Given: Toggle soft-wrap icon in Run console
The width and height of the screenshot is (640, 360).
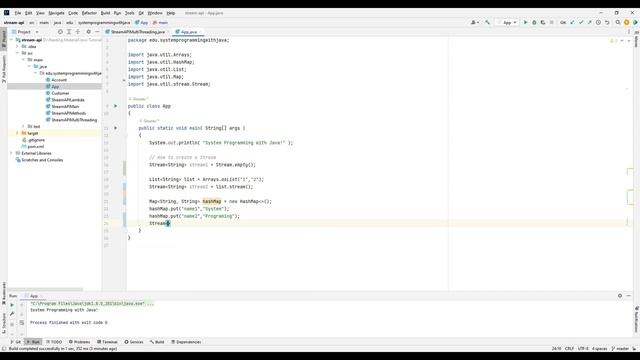Looking at the screenshot, I should pos(22,323).
